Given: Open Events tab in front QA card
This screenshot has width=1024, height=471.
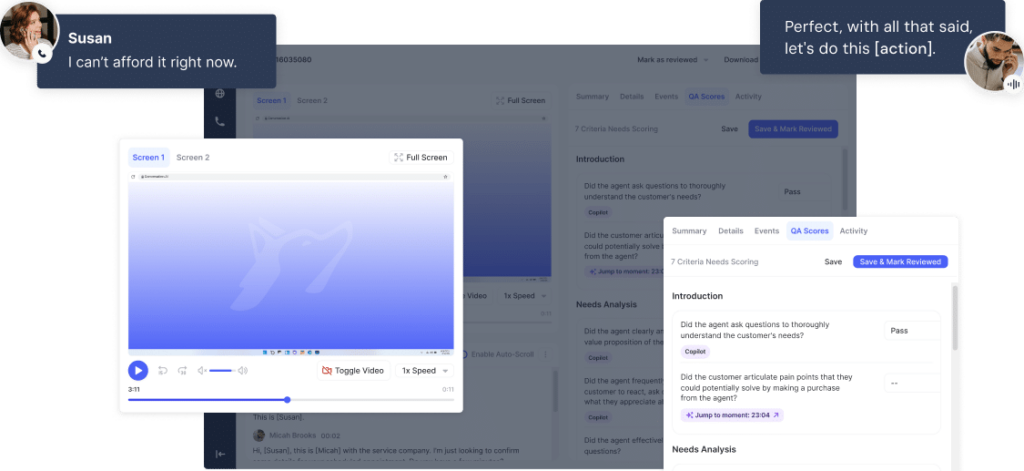Looking at the screenshot, I should (767, 231).
